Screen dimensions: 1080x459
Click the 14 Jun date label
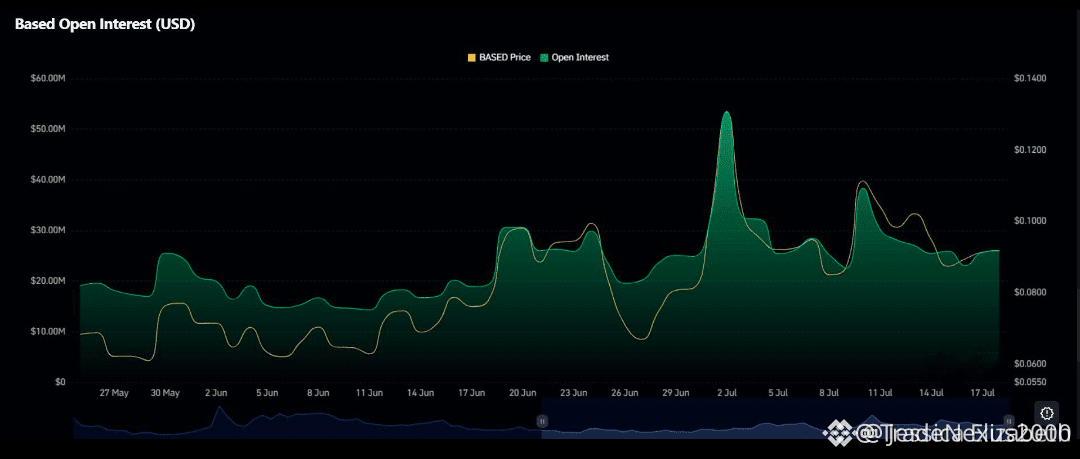click(421, 394)
